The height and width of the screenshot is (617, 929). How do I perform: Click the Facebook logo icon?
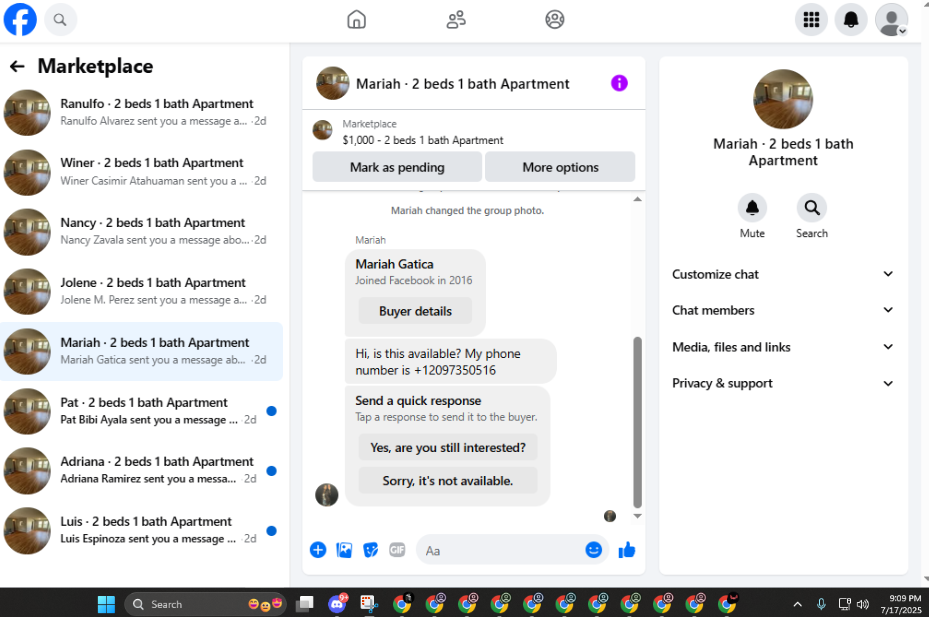coord(20,20)
